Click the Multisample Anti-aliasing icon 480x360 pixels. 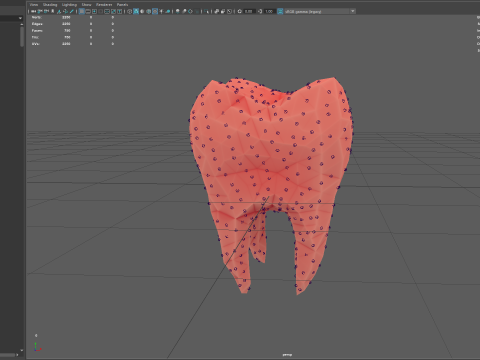[x=190, y=11]
